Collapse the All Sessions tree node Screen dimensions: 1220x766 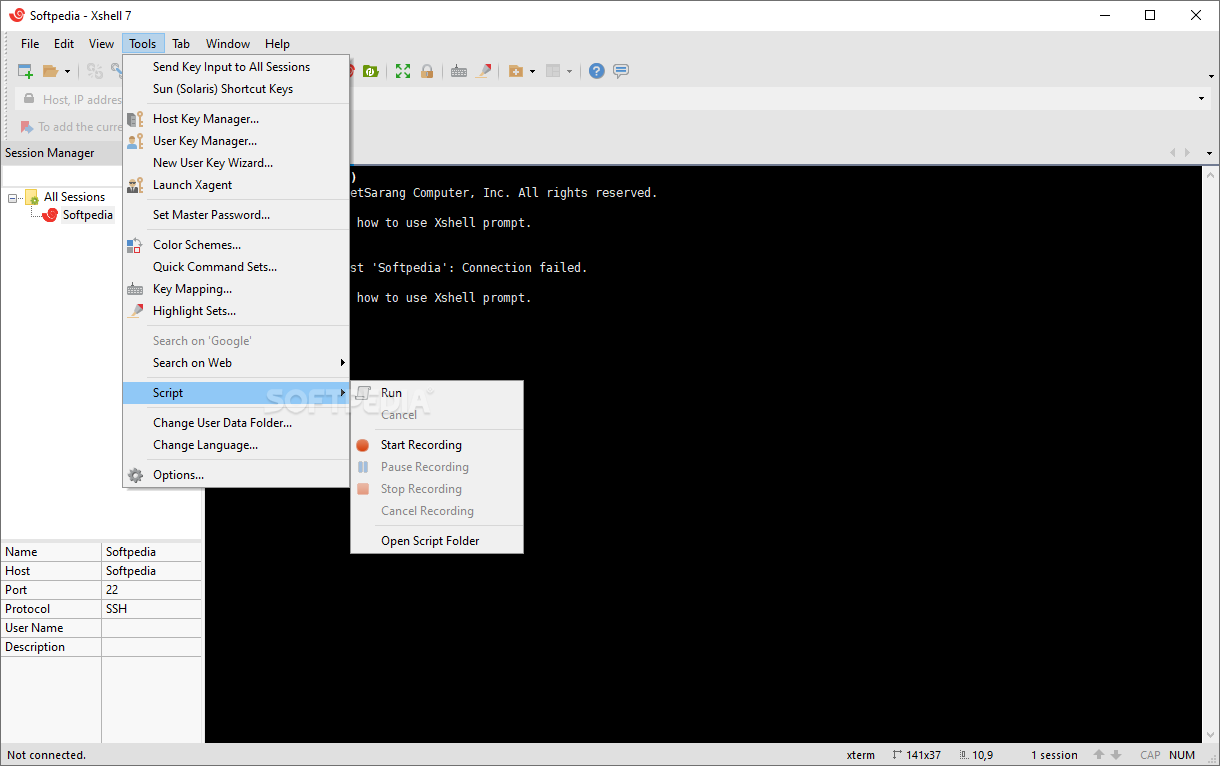point(13,197)
